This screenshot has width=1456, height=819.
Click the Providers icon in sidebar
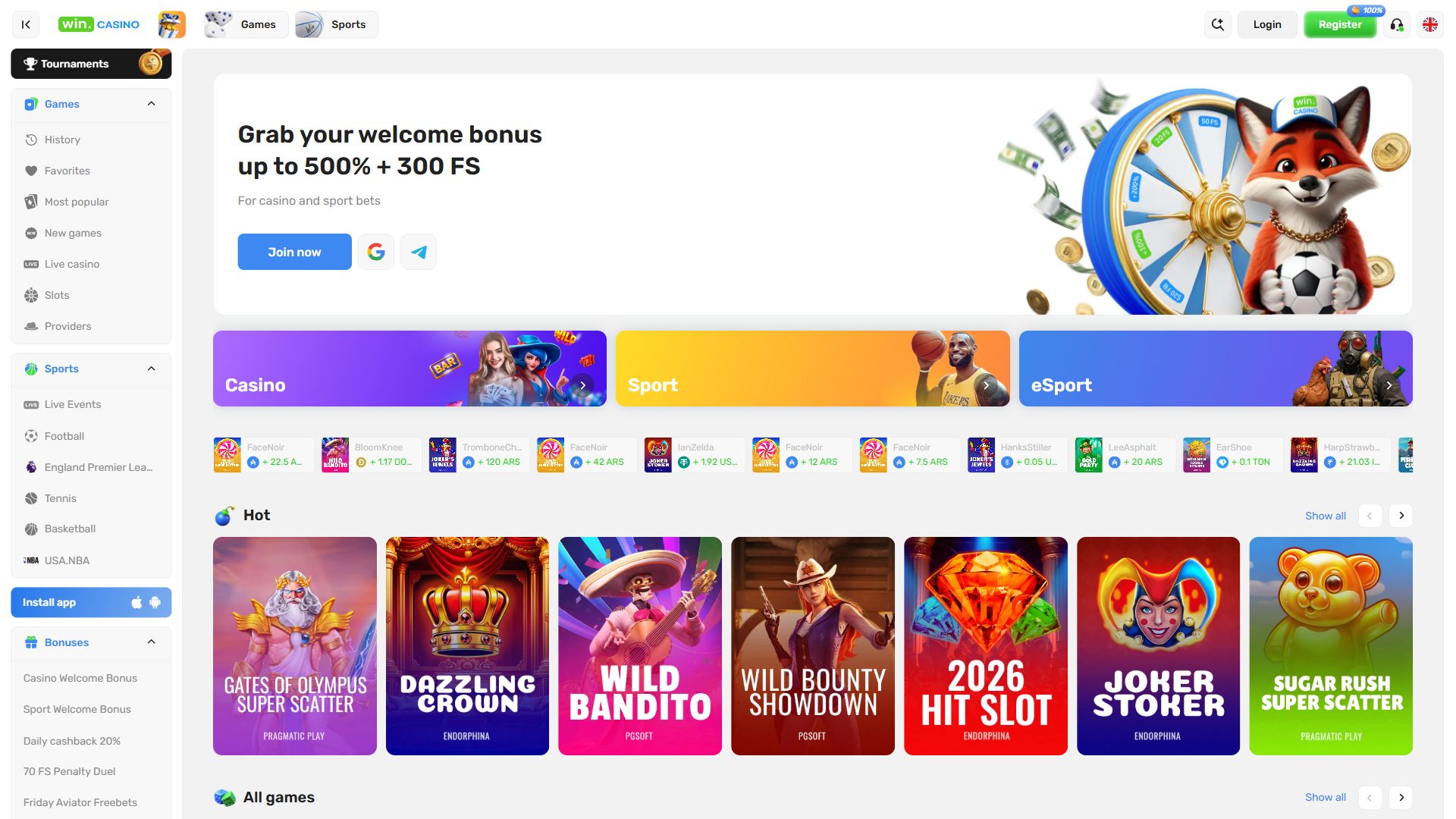coord(31,326)
